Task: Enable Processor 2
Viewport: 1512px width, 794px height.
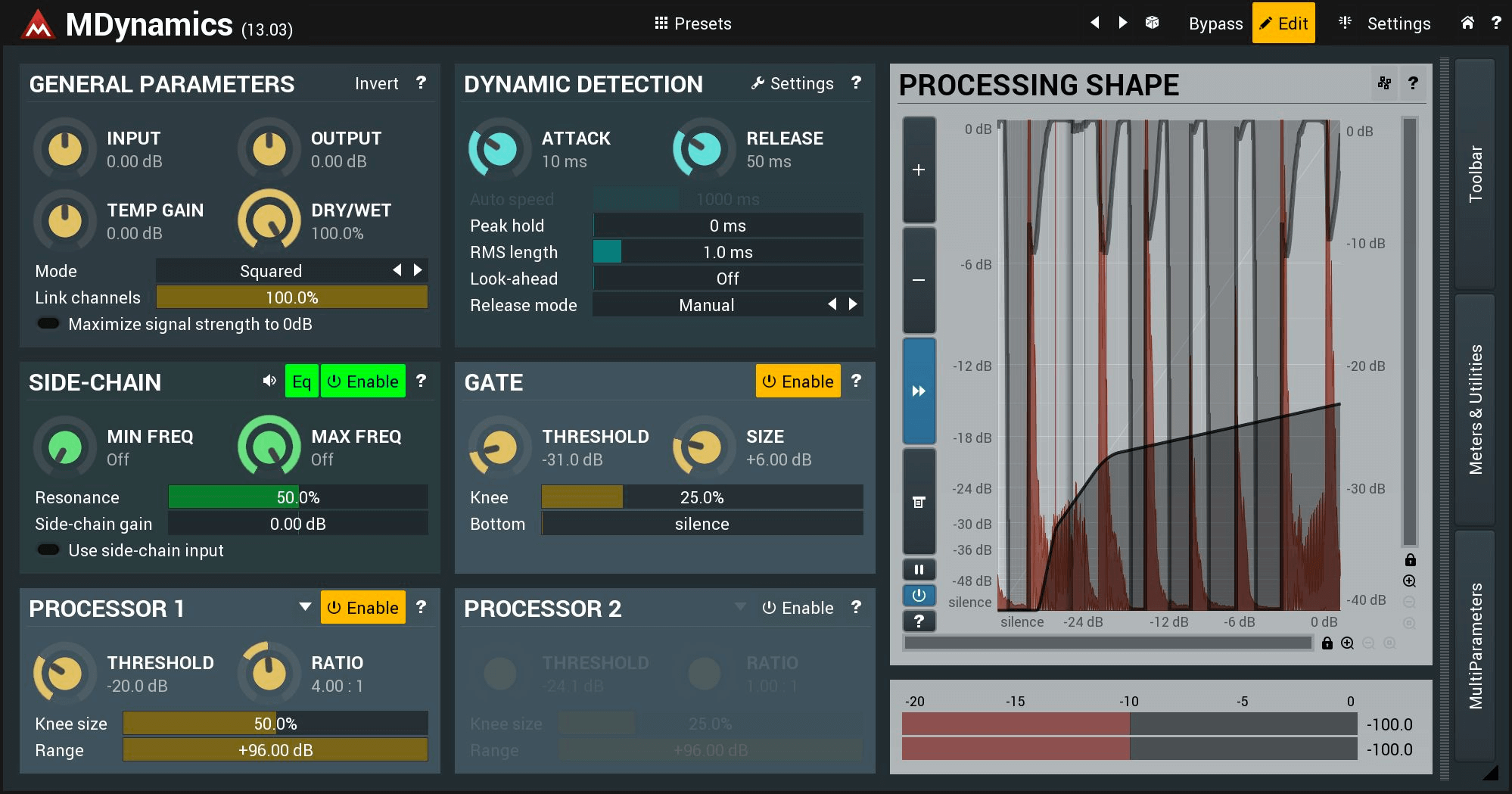Action: pos(798,608)
